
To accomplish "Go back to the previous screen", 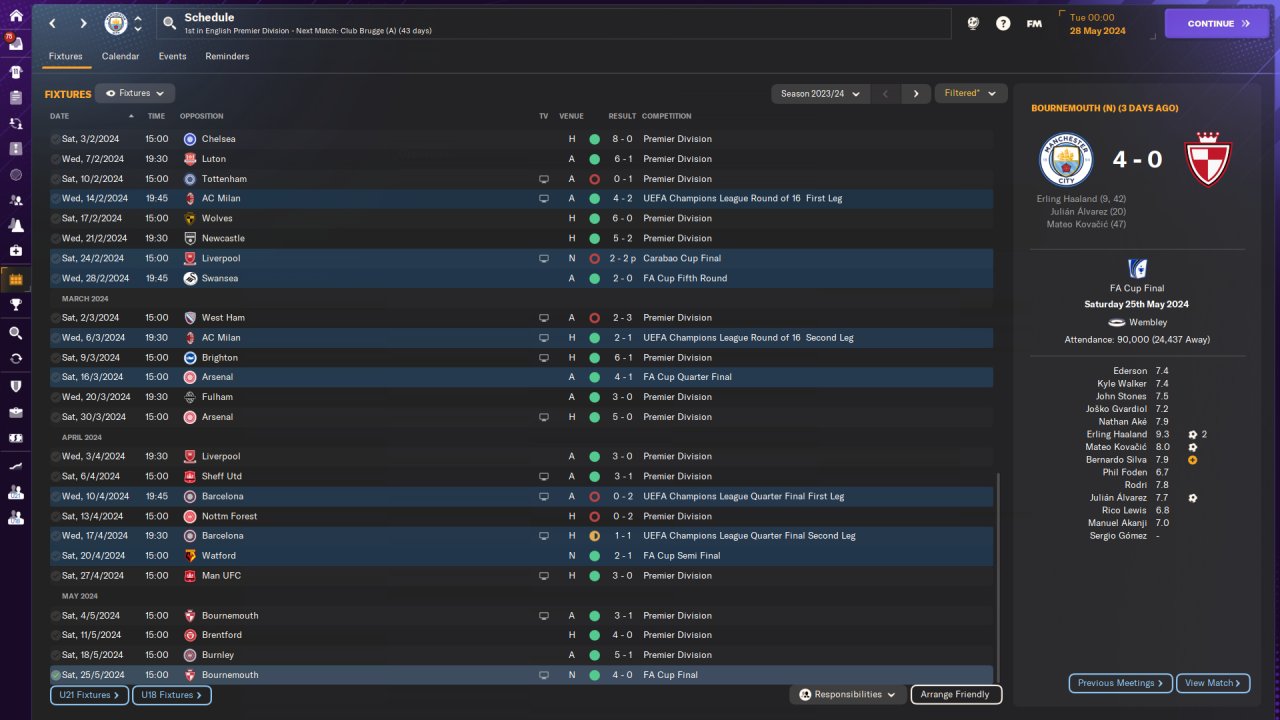I will [52, 23].
